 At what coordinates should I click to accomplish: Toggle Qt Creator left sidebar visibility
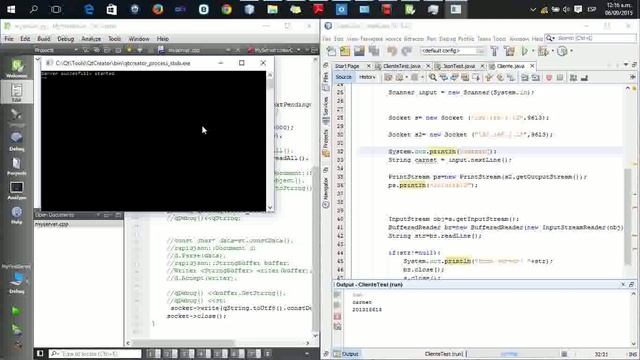pos(40,353)
